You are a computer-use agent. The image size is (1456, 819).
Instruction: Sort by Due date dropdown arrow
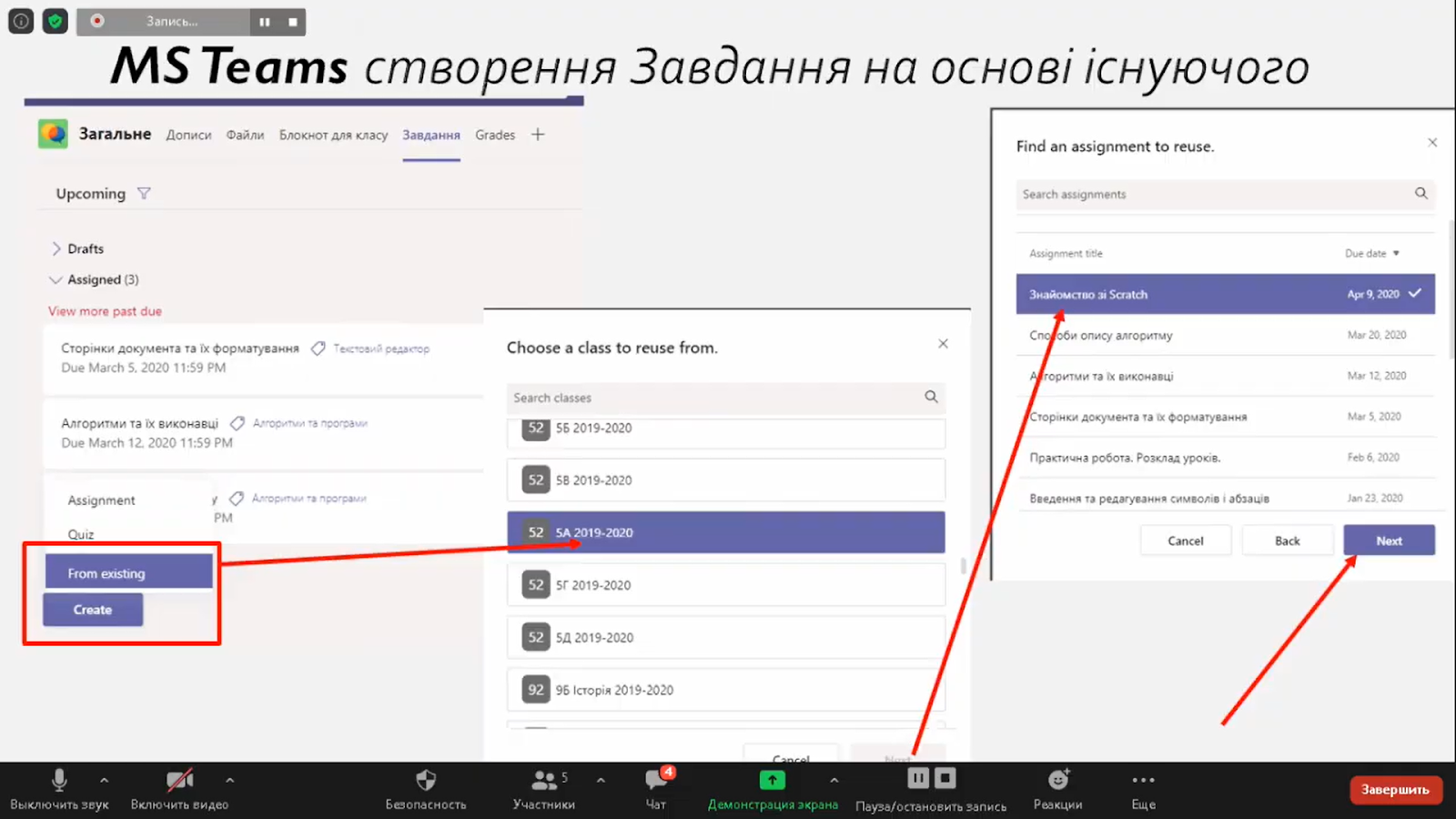(x=1396, y=254)
